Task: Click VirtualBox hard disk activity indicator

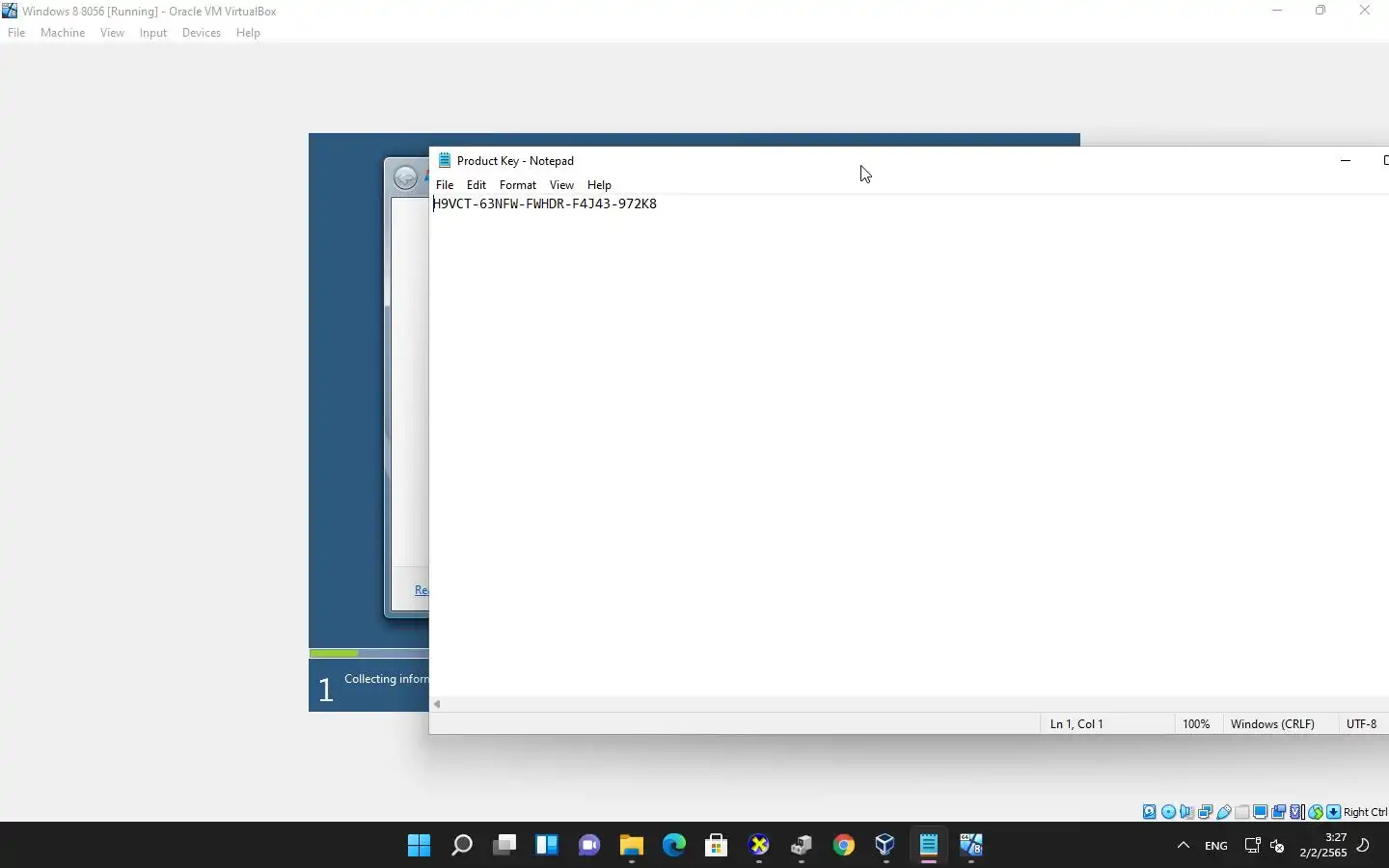Action: point(1150,812)
